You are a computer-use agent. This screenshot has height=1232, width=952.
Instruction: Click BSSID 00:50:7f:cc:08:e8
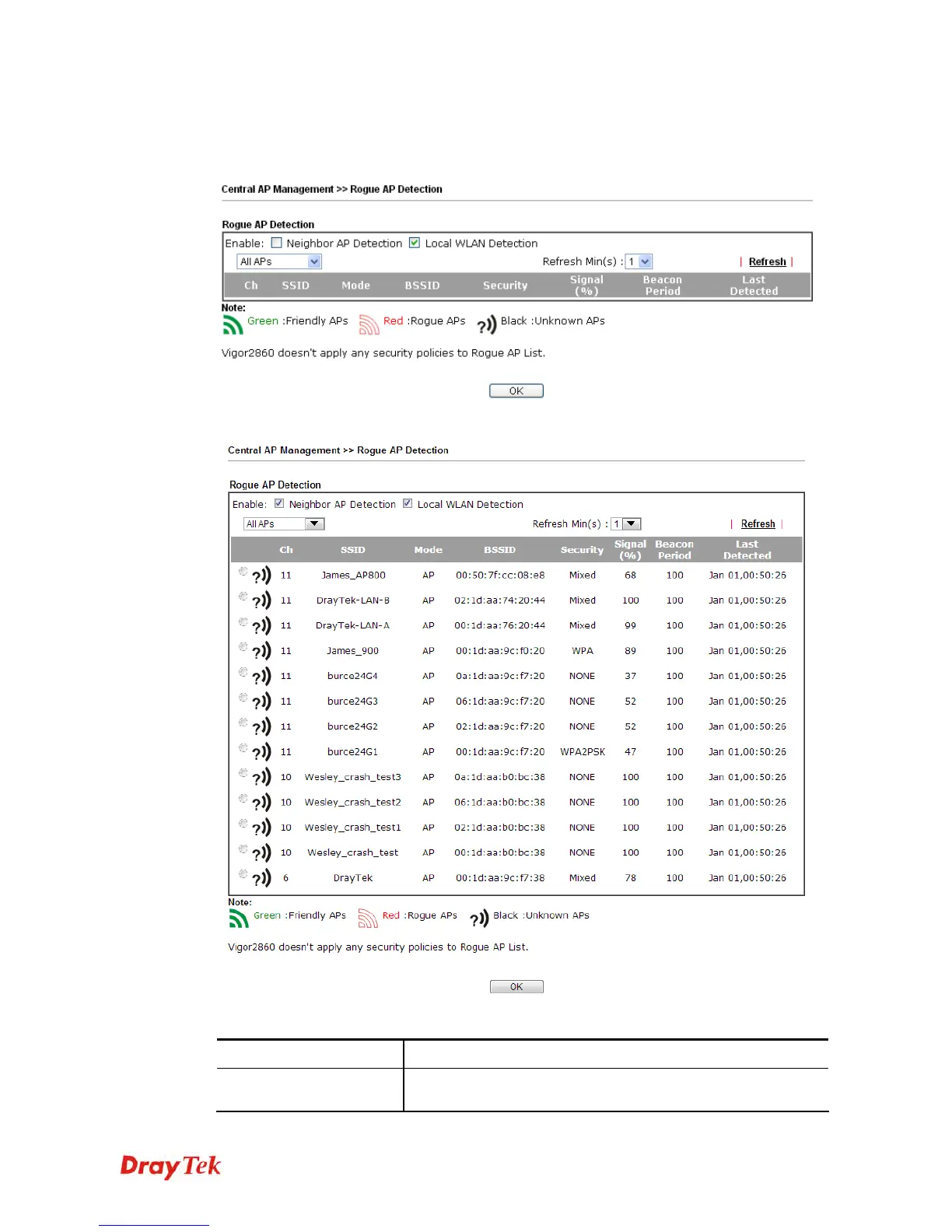pos(500,576)
